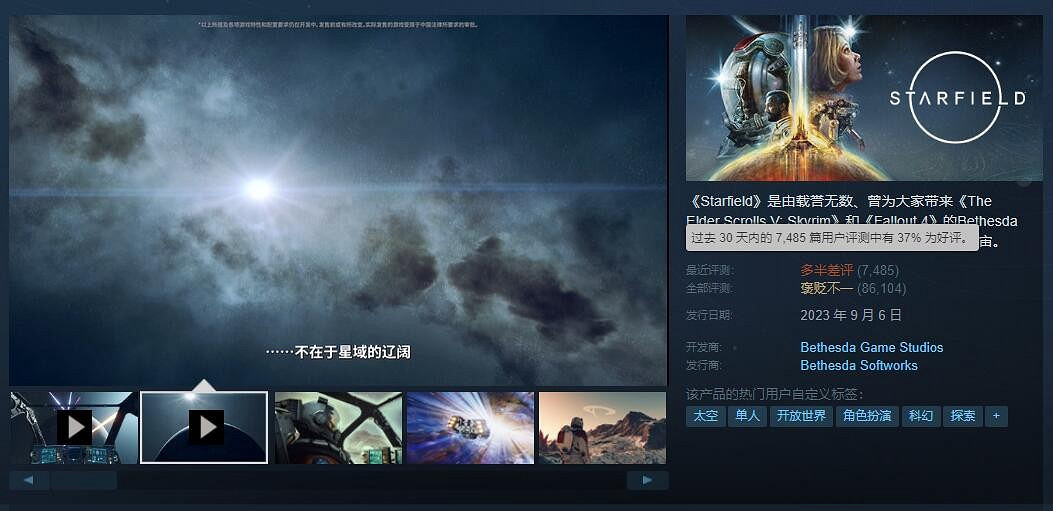Click the release date 2023 年 9 月 6 日
Screen dimensions: 1053x511
pyautogui.click(x=851, y=315)
